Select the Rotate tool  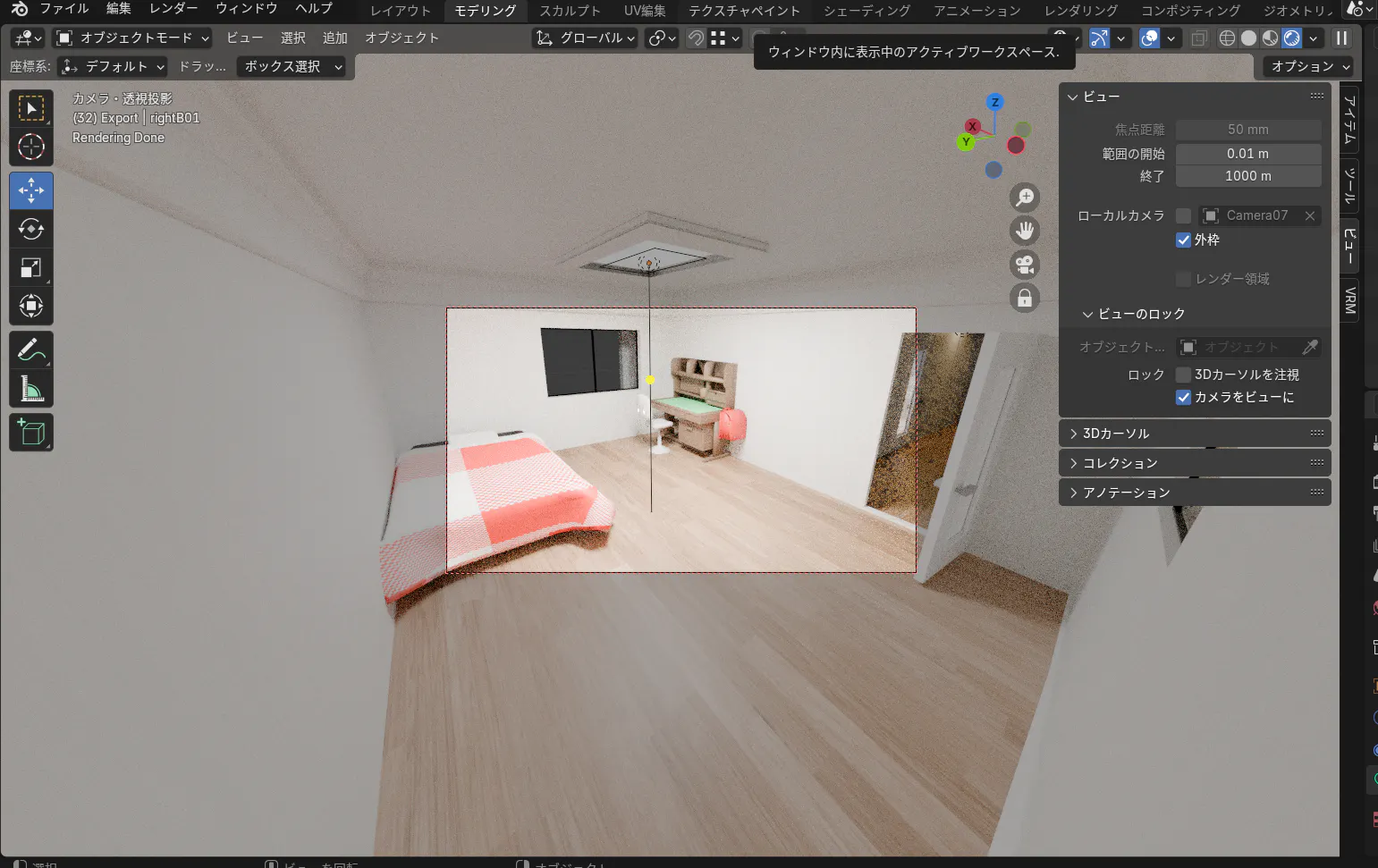coord(31,229)
